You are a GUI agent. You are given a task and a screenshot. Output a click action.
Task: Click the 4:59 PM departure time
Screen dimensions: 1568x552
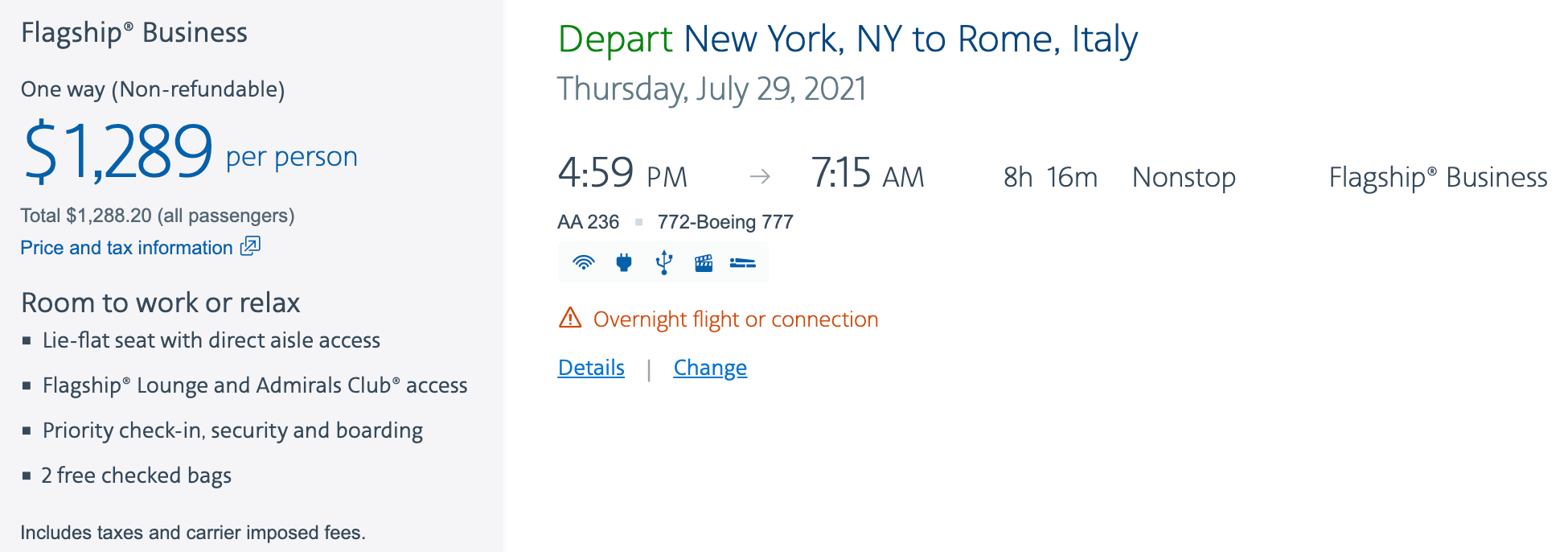pyautogui.click(x=622, y=174)
